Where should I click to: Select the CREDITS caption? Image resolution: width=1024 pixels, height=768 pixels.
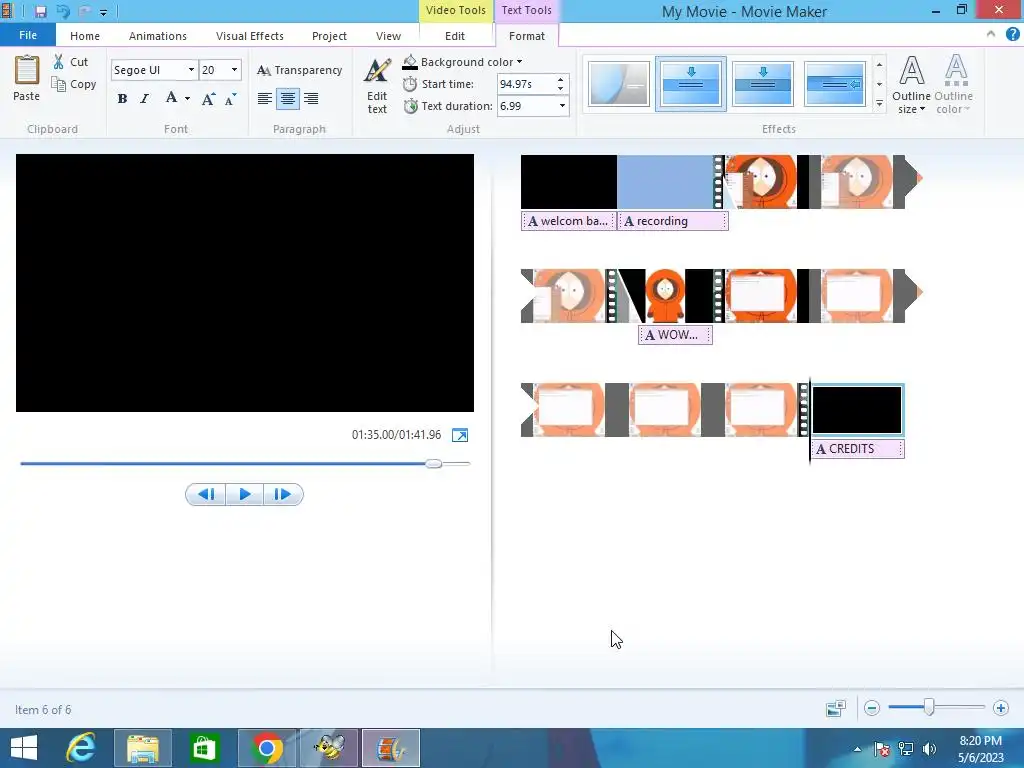[857, 449]
